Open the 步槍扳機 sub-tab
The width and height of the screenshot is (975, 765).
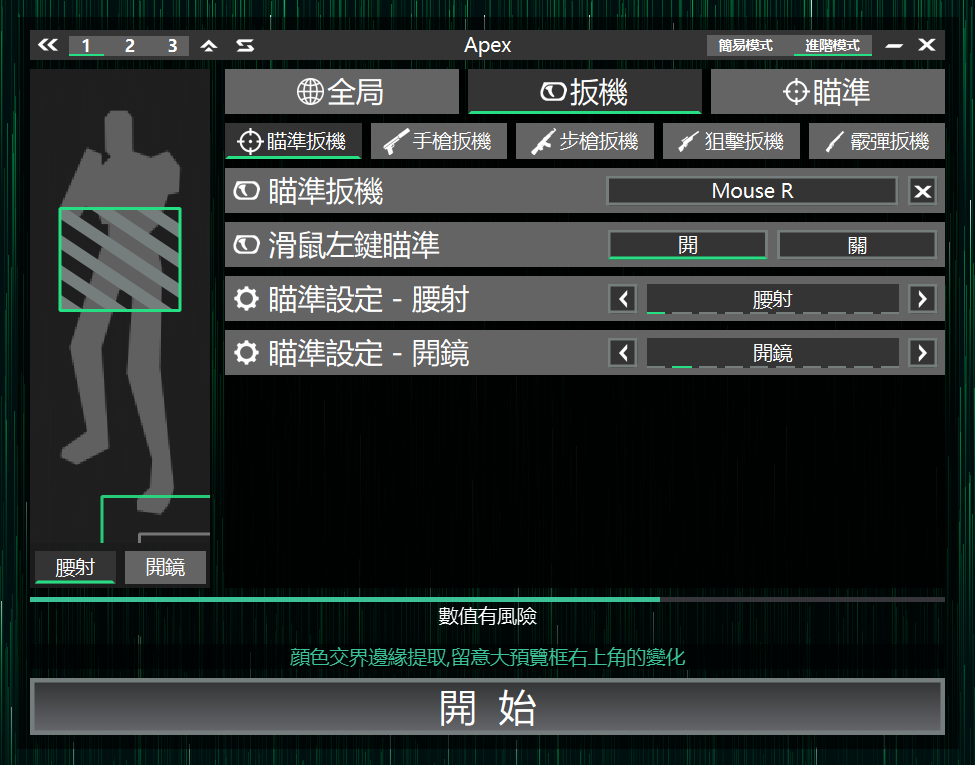(585, 141)
